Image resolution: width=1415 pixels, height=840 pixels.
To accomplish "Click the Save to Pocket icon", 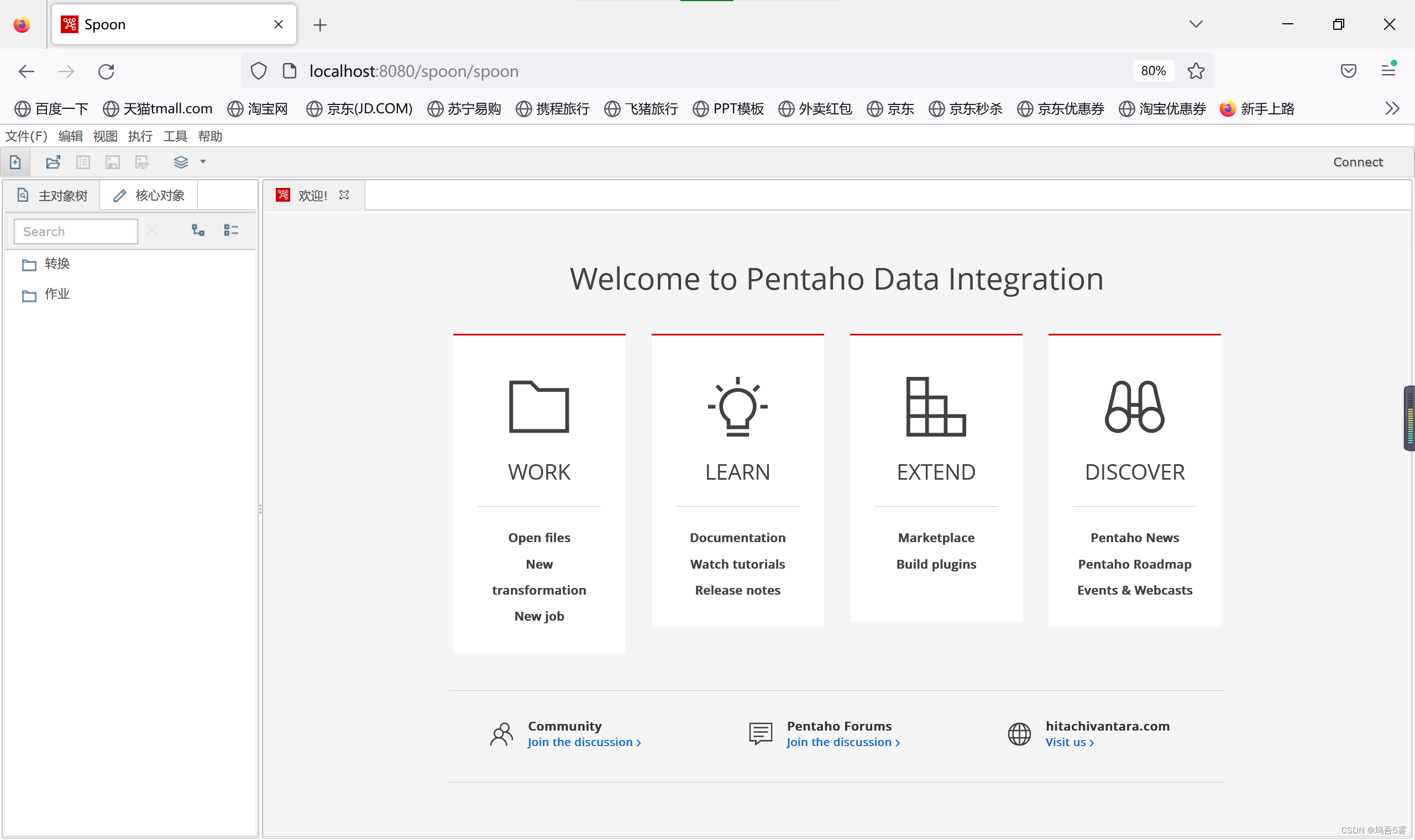I will 1348,71.
